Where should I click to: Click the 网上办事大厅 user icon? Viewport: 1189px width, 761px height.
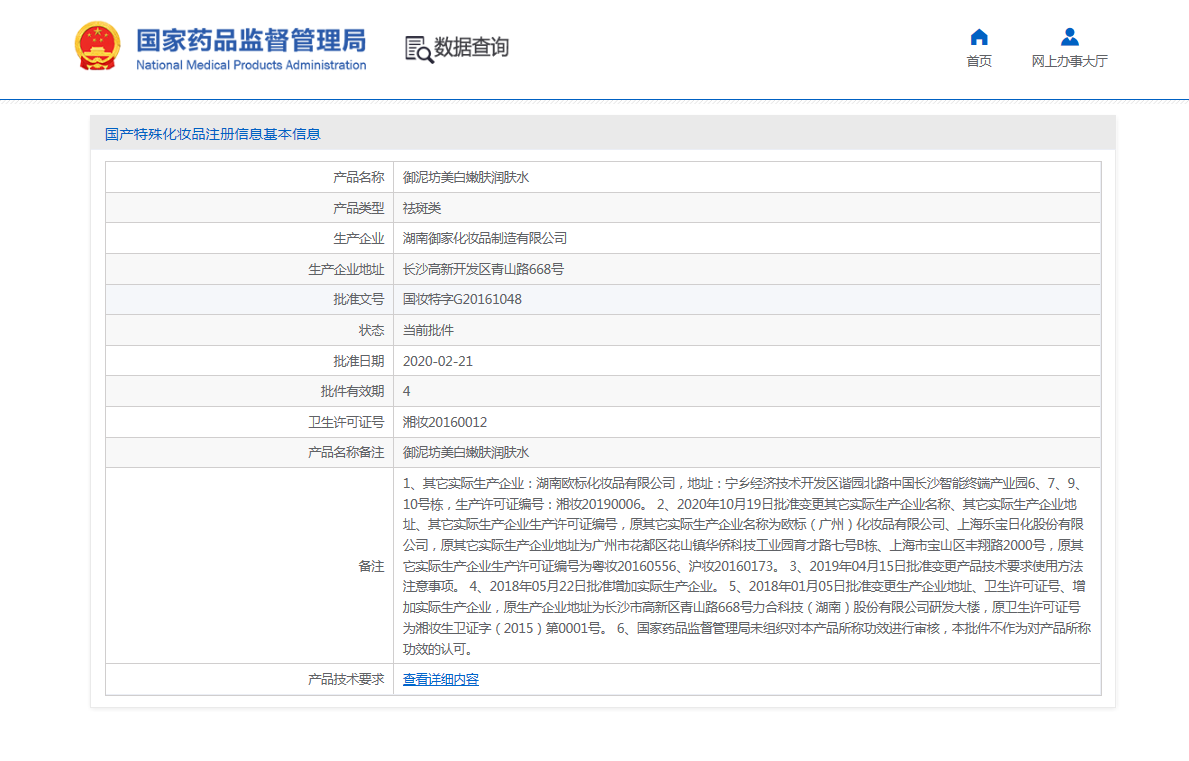[1069, 37]
